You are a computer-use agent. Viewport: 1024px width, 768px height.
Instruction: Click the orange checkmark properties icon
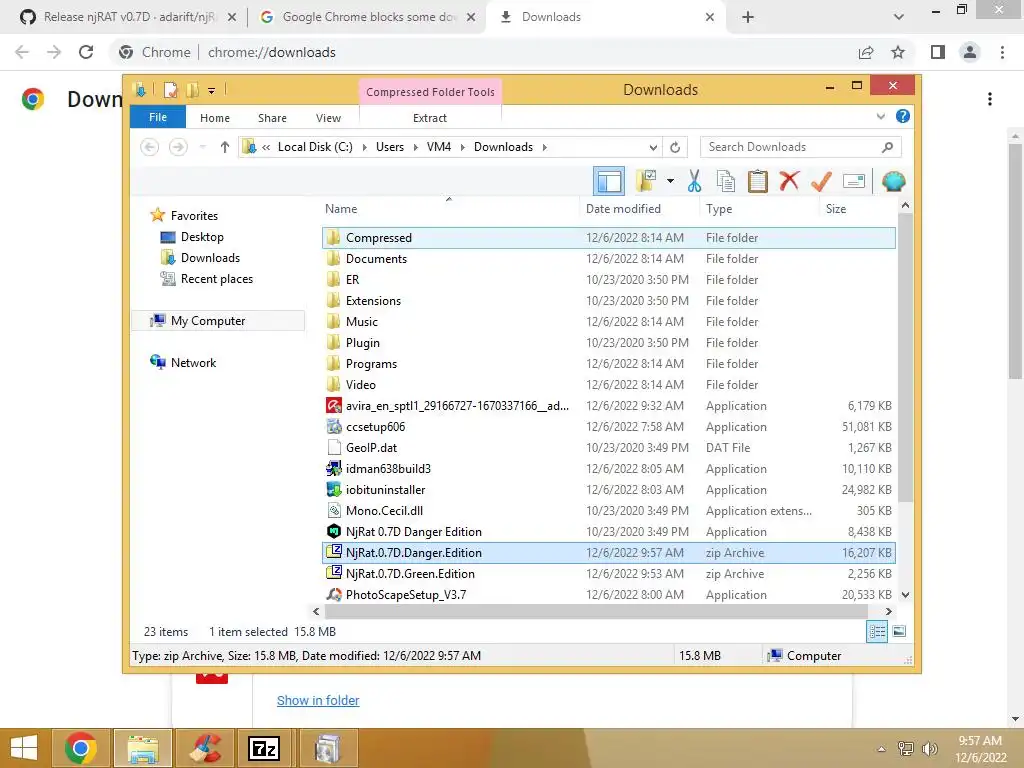821,181
